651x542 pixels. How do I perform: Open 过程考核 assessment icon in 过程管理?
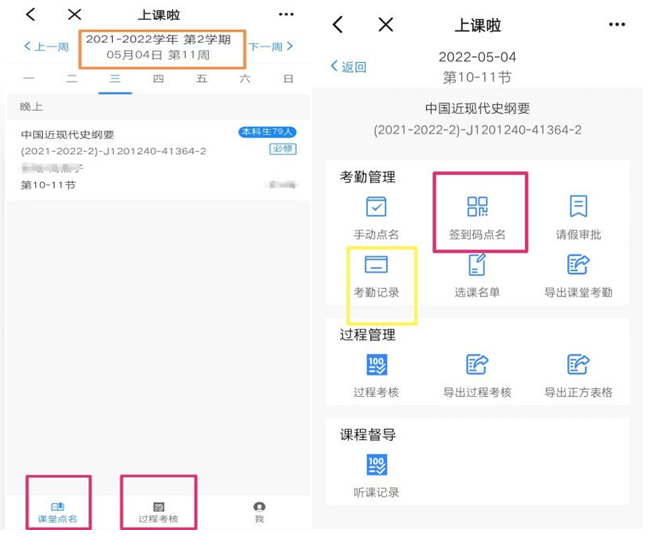376,374
